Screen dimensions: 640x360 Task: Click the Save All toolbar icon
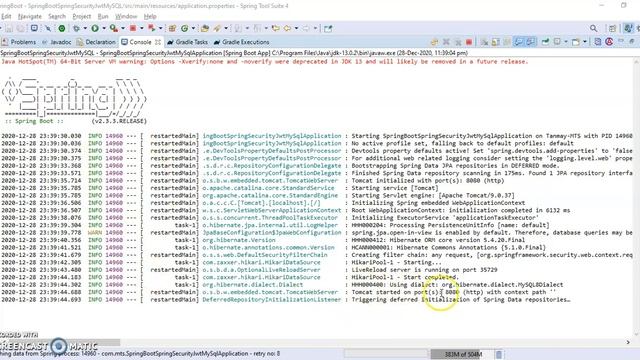coord(21,28)
